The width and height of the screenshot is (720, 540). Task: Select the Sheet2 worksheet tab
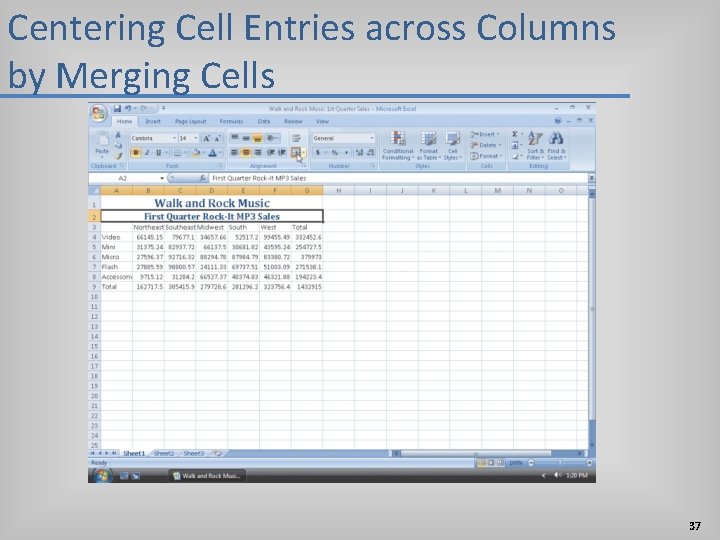click(164, 453)
